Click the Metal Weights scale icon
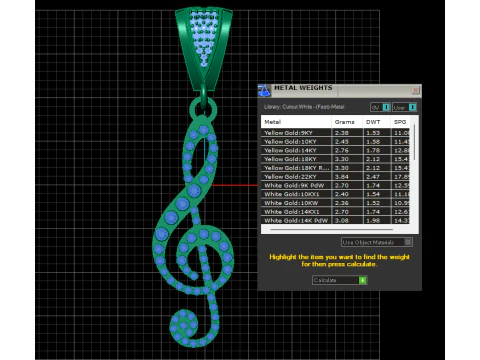The image size is (480, 360). pos(264,90)
